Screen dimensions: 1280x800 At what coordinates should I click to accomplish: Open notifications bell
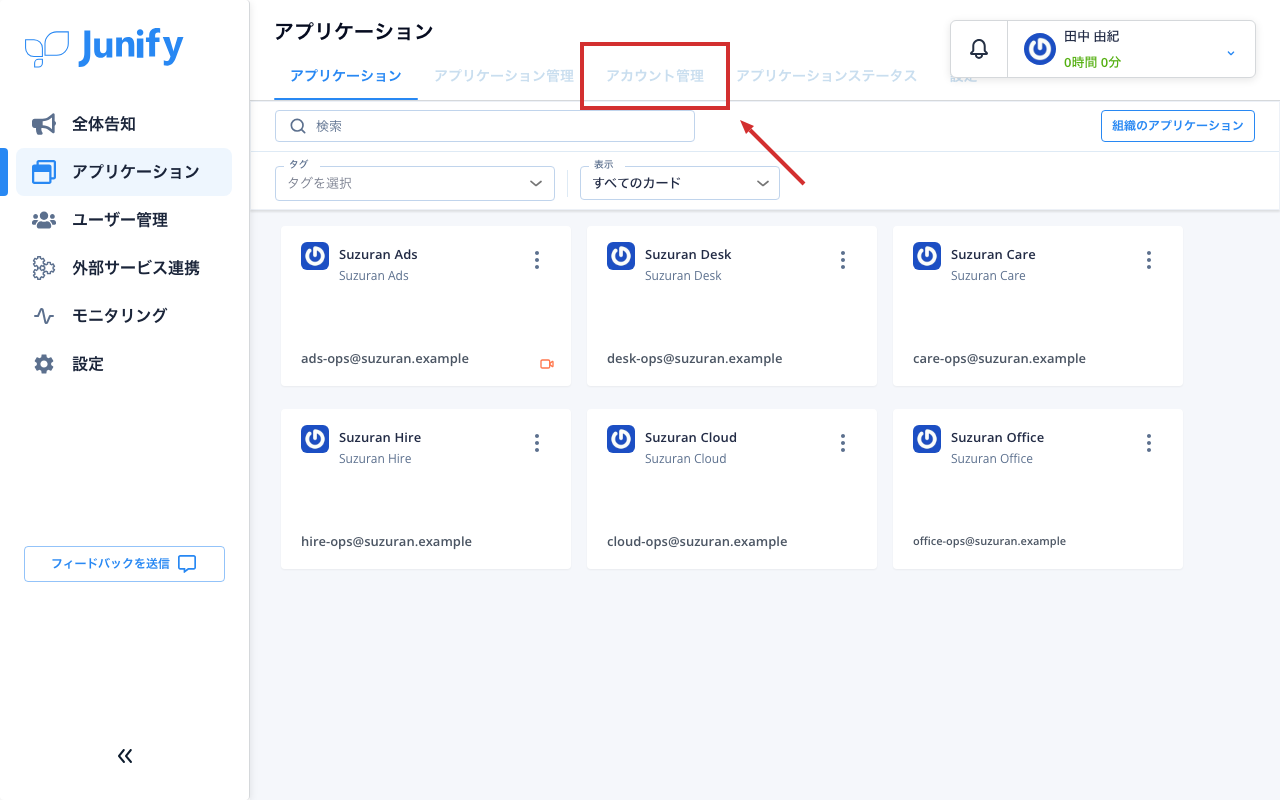pos(979,49)
